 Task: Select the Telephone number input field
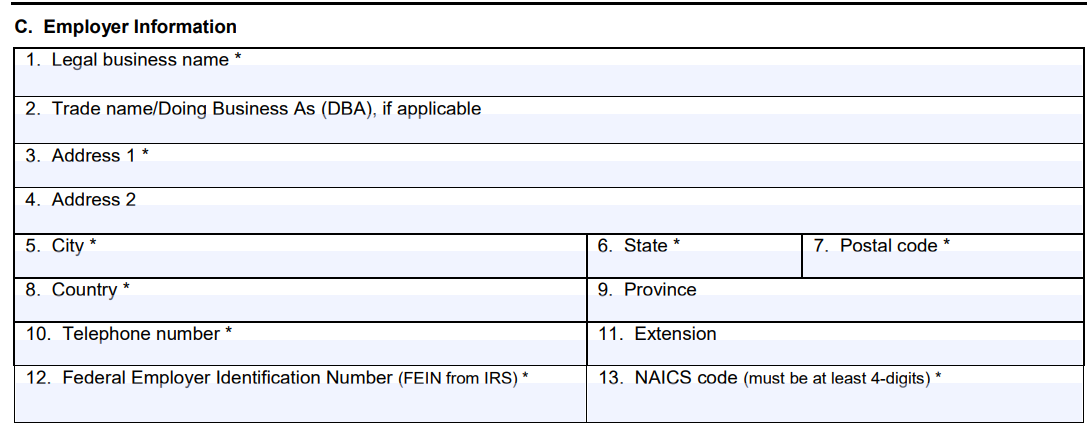click(x=300, y=353)
